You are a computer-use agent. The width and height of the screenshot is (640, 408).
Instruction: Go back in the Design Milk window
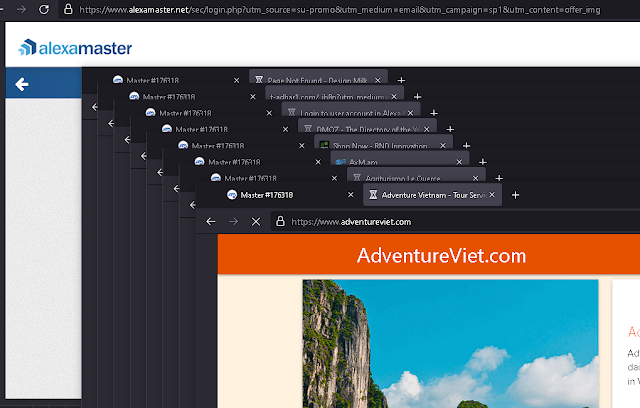94,107
